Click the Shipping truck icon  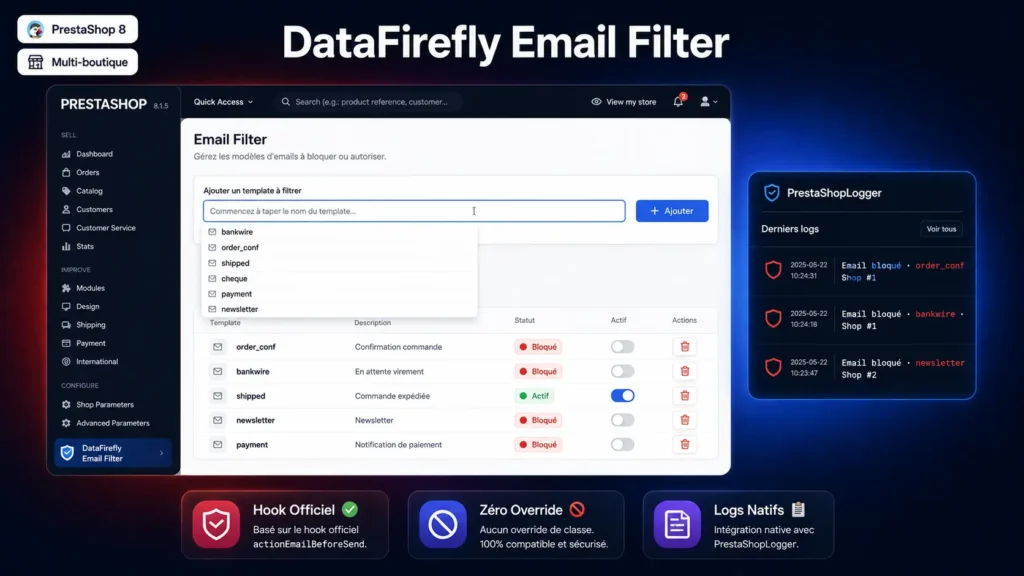tap(66, 325)
